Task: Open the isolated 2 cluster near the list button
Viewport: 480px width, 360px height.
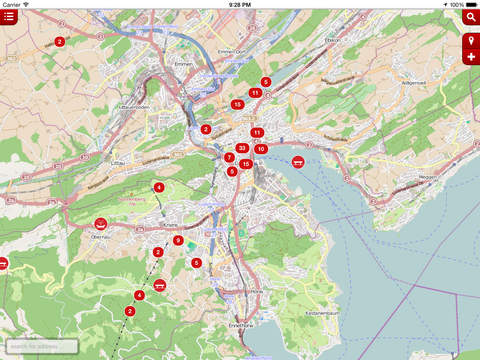Action: (x=60, y=42)
